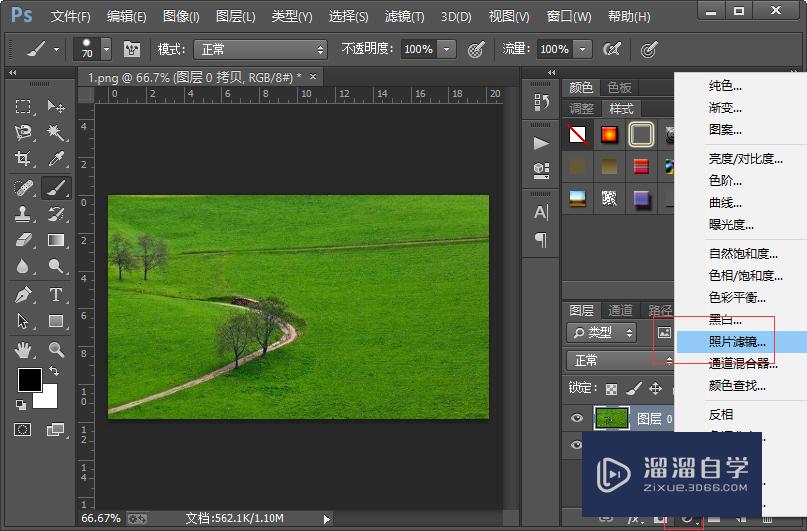Select the Eyedropper tool
The image size is (807, 531).
(x=56, y=159)
